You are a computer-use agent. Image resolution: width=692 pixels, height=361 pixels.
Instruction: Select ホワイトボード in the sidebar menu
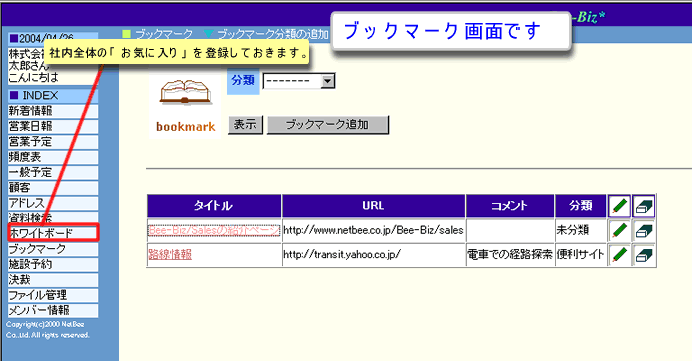[53, 233]
